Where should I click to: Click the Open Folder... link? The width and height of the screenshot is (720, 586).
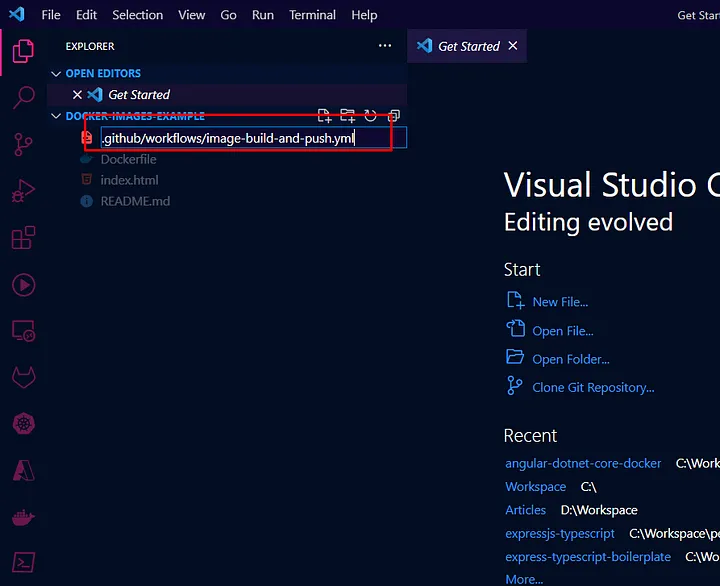click(571, 359)
